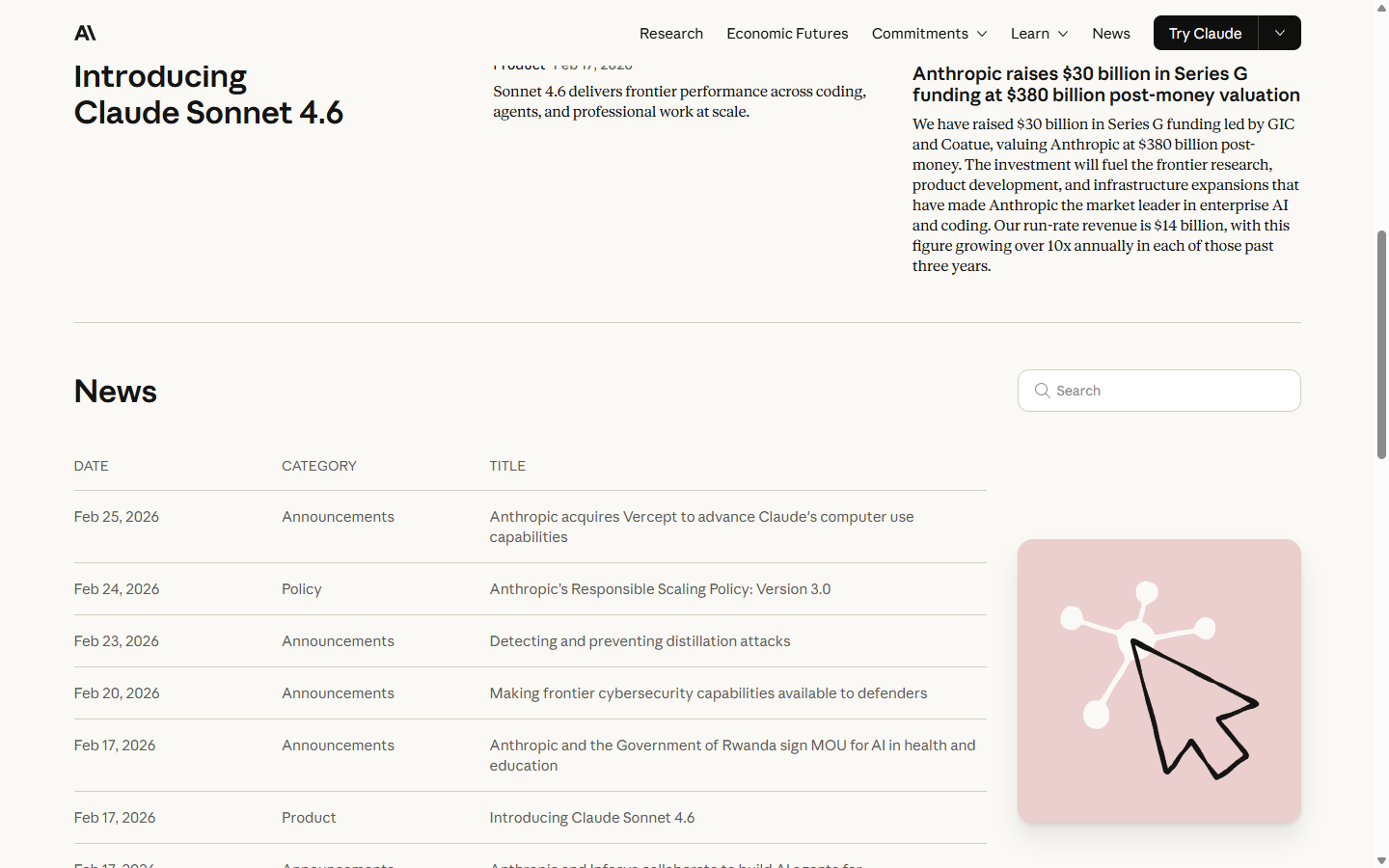
Task: Click the Anthropic logo icon
Action: pos(85,33)
